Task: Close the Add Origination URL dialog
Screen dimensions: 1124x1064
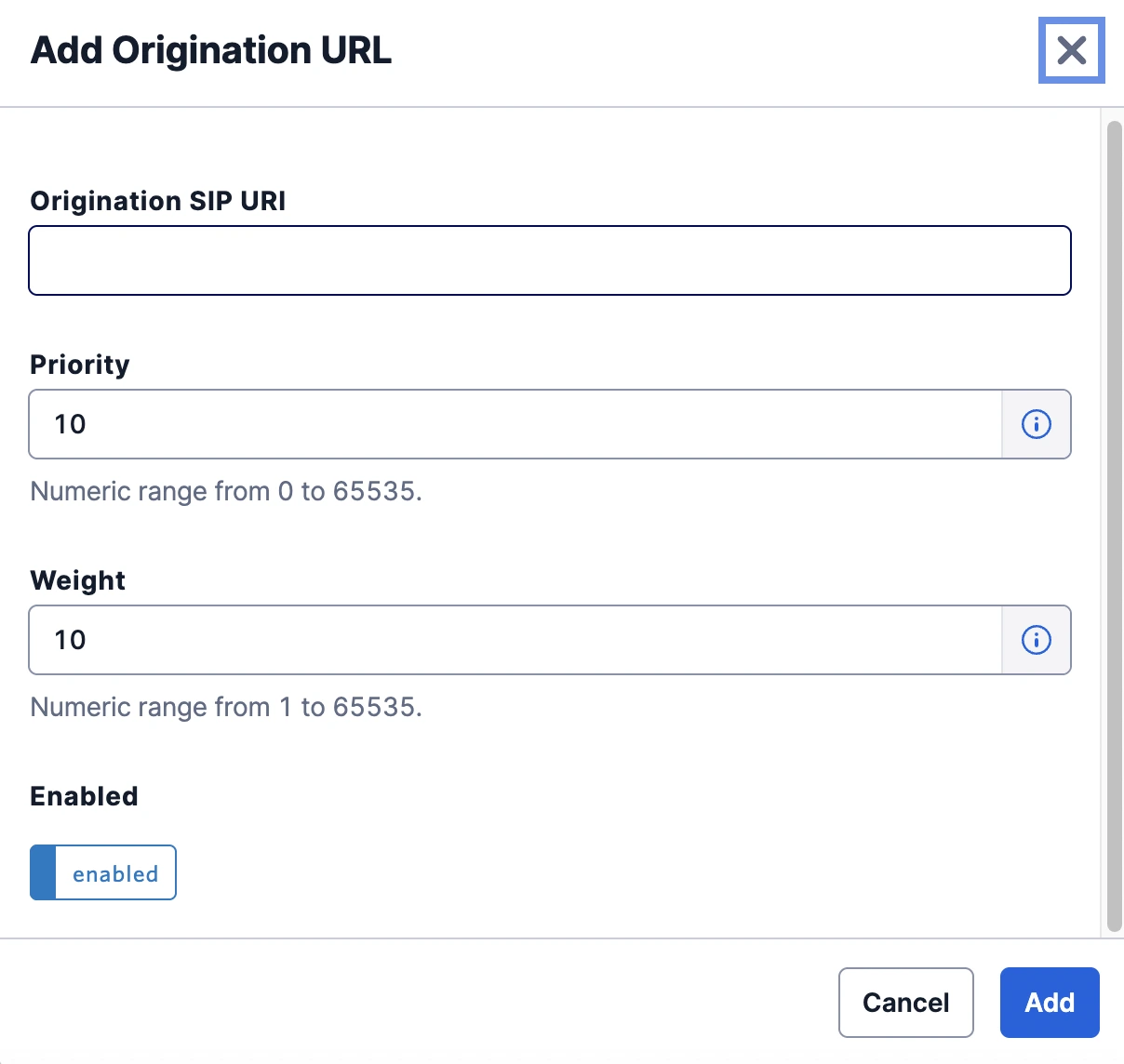Action: [1071, 51]
